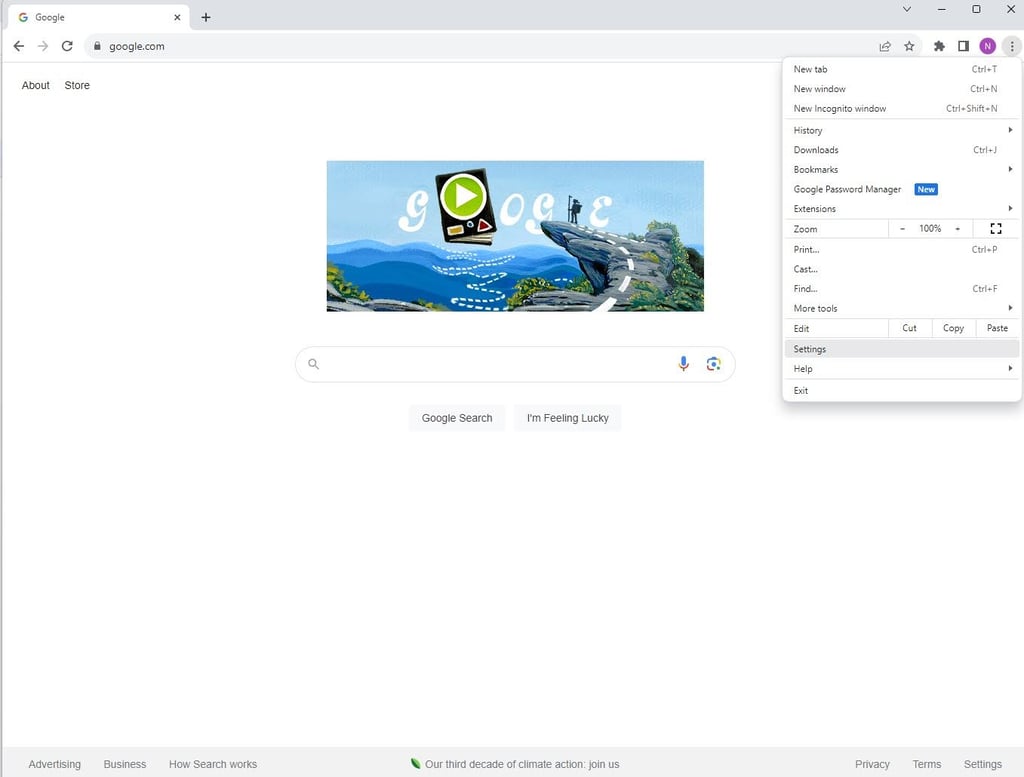Go back using the back arrow
1024x777 pixels.
tap(19, 46)
